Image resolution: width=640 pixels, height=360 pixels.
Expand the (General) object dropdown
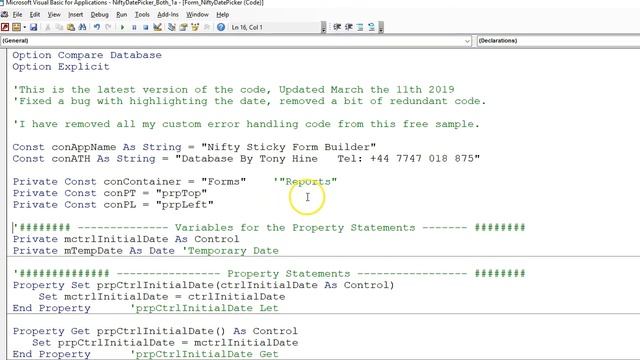pyautogui.click(x=467, y=41)
